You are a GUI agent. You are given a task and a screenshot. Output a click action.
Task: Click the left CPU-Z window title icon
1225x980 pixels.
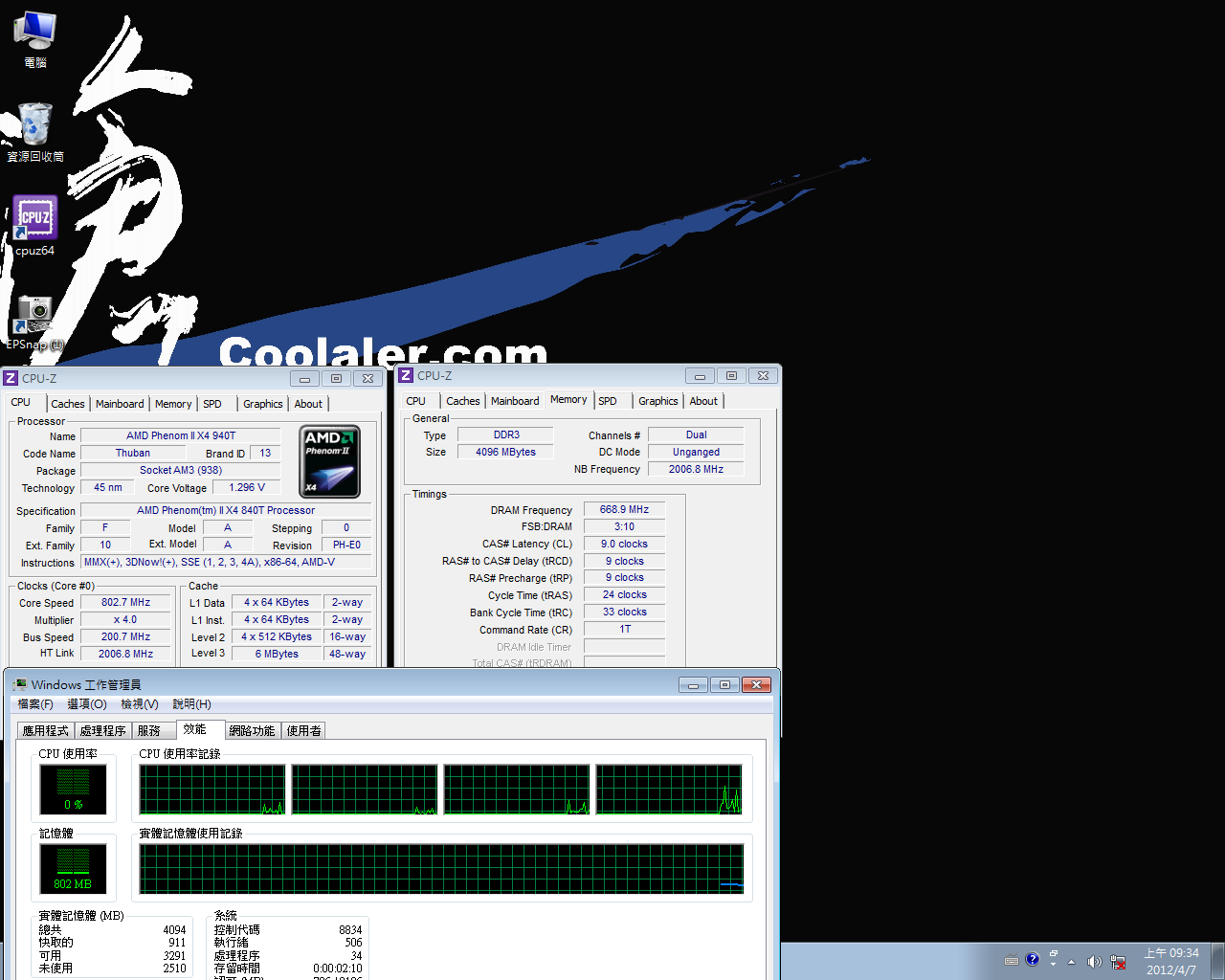point(11,378)
